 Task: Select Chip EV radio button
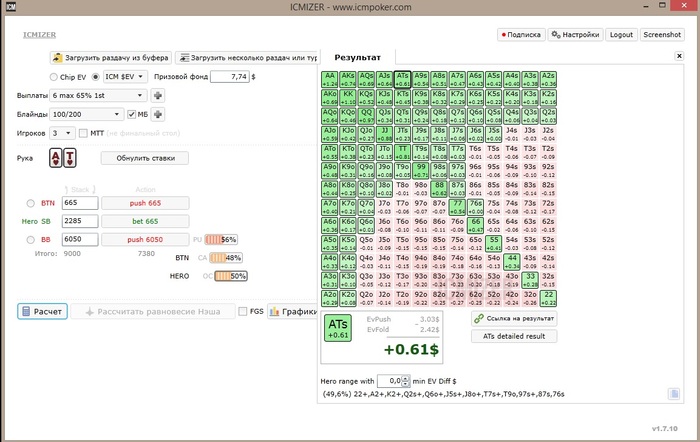coord(54,77)
